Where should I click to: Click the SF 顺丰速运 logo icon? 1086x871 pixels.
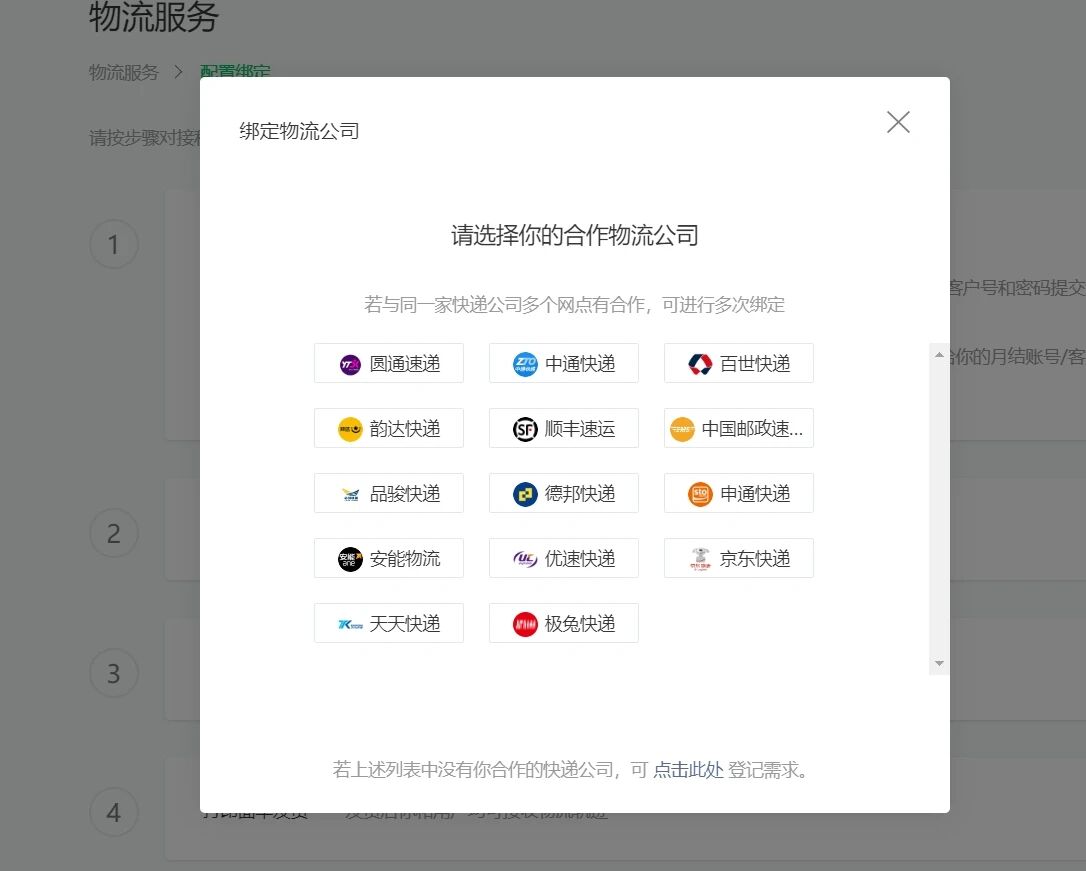[x=525, y=429]
